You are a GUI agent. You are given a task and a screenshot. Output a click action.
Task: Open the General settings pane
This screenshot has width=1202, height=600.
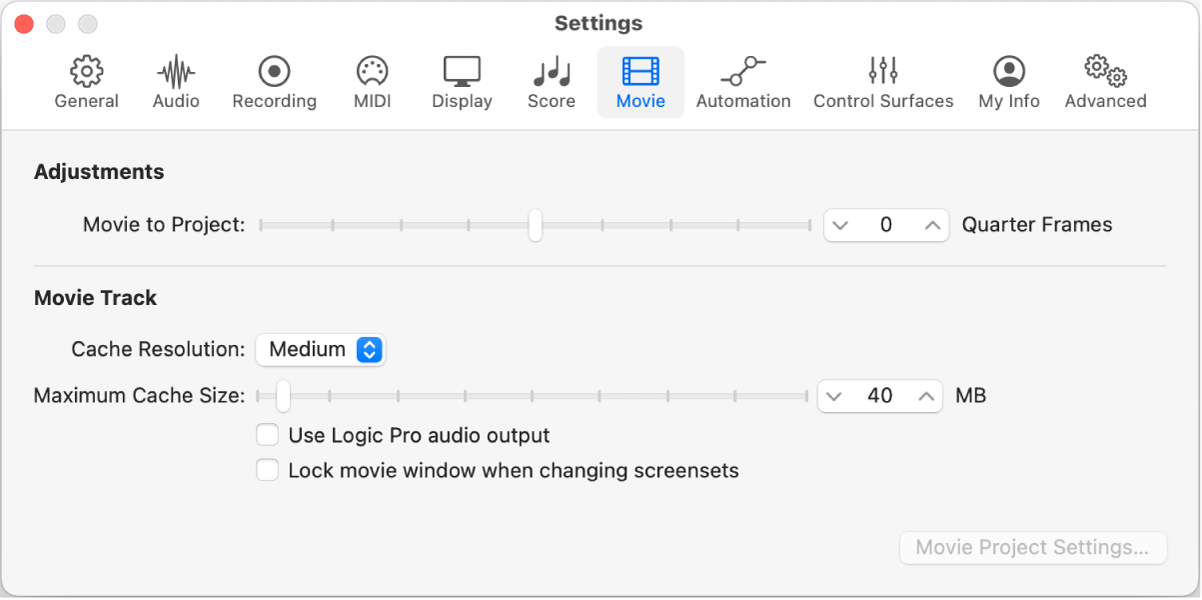click(87, 82)
